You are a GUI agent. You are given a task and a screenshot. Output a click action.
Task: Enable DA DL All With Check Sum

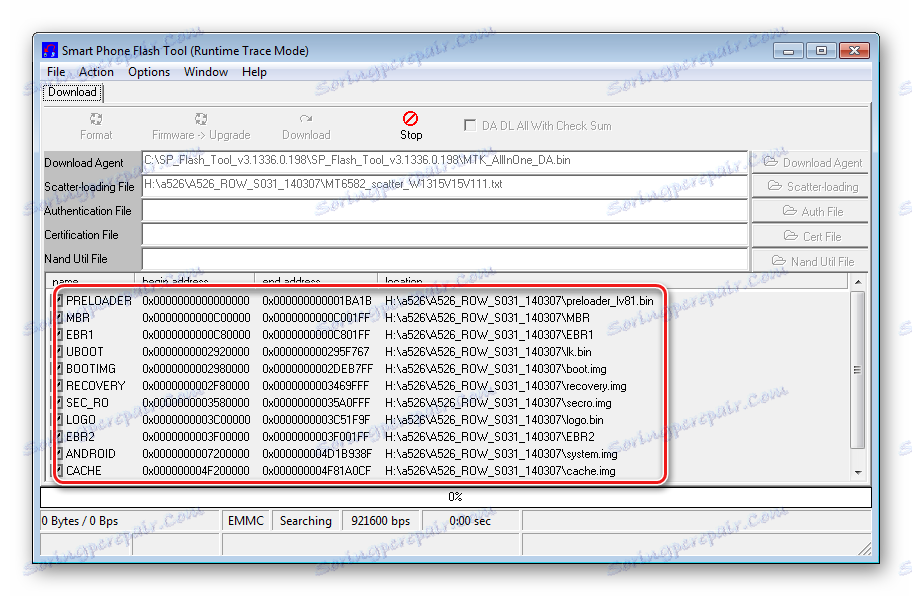pyautogui.click(x=469, y=125)
